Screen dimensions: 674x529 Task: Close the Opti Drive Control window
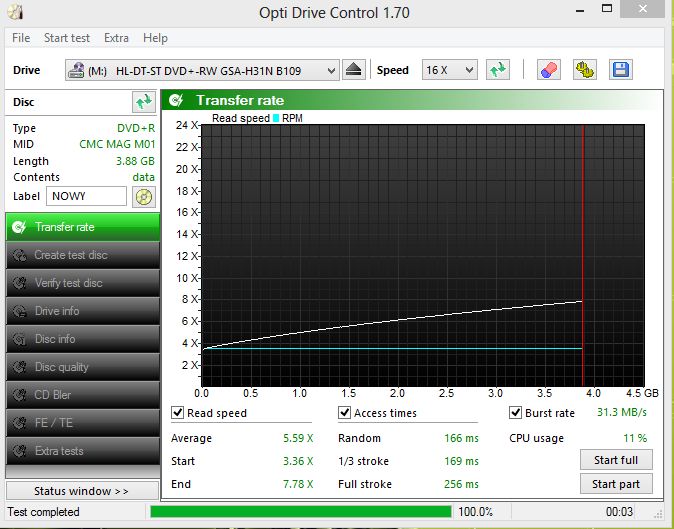pyautogui.click(x=642, y=9)
